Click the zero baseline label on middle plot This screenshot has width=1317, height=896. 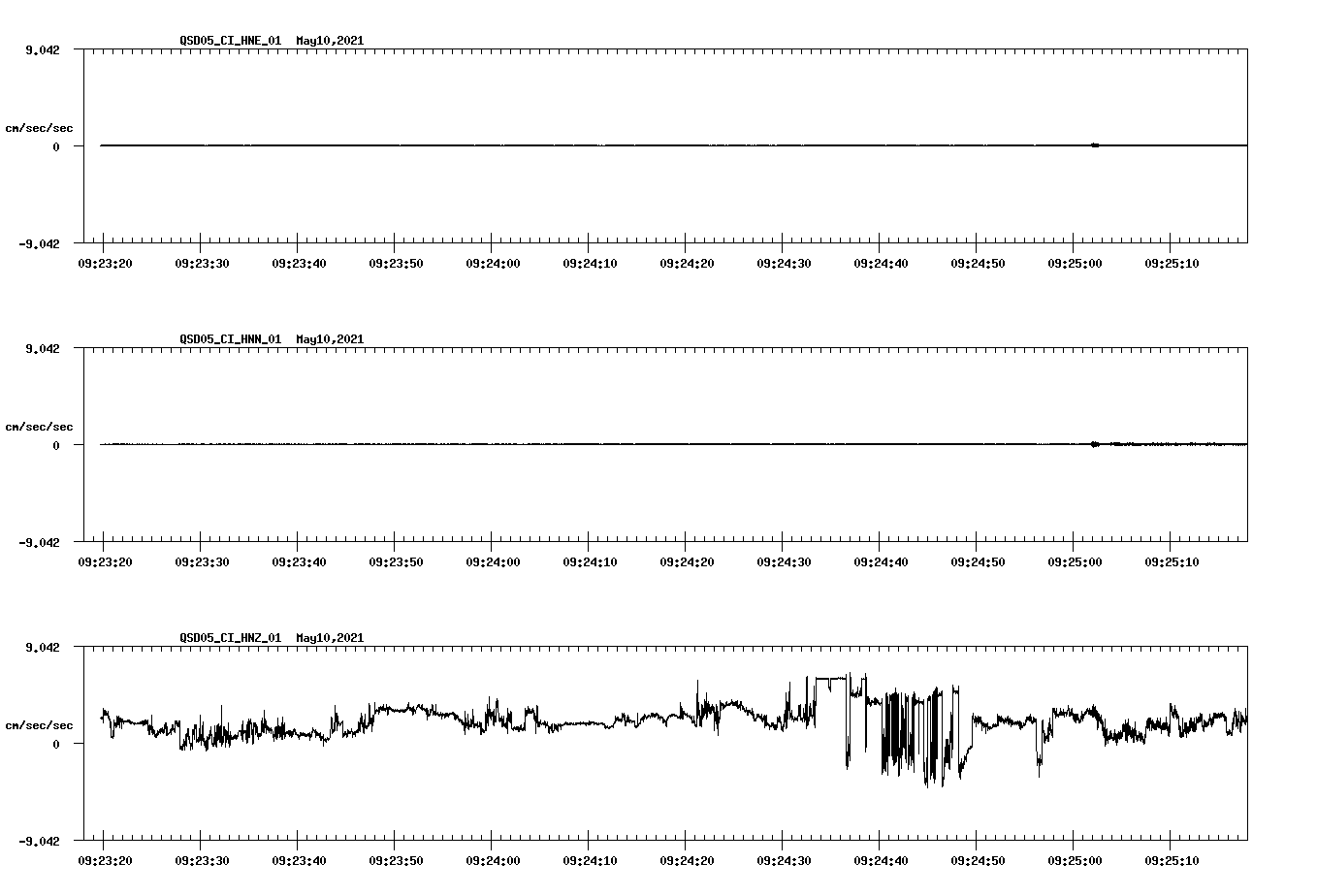pos(56,447)
